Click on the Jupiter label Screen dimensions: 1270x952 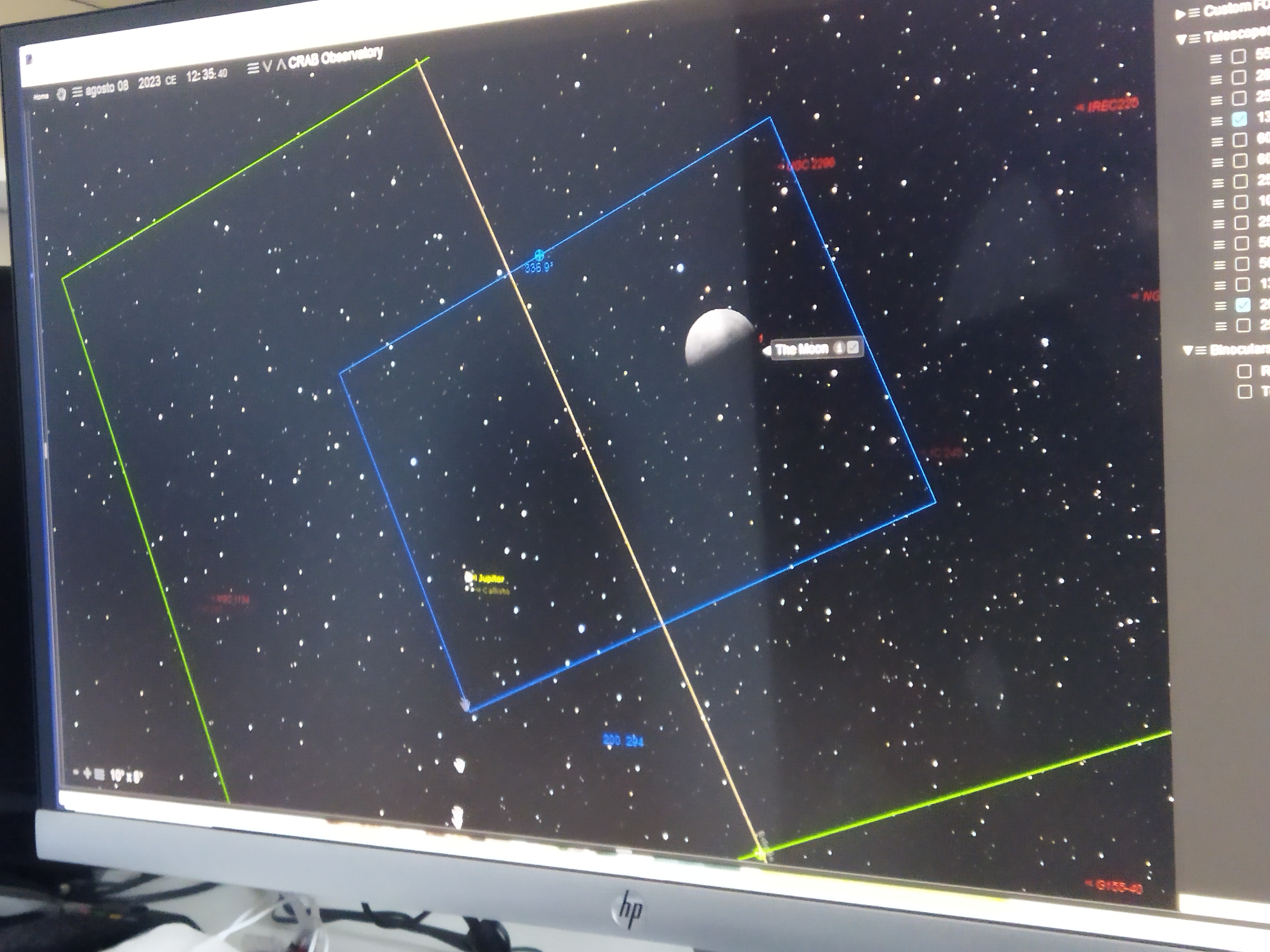click(491, 578)
